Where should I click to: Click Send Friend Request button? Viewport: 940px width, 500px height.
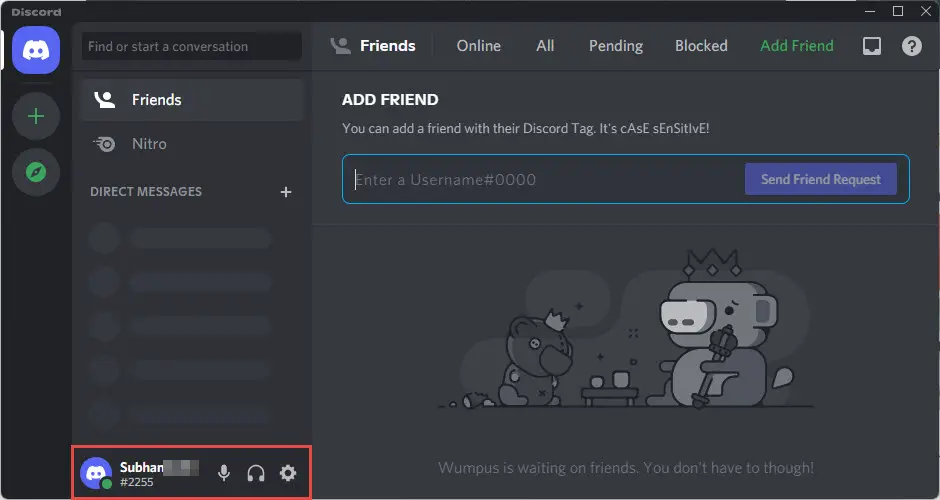821,179
